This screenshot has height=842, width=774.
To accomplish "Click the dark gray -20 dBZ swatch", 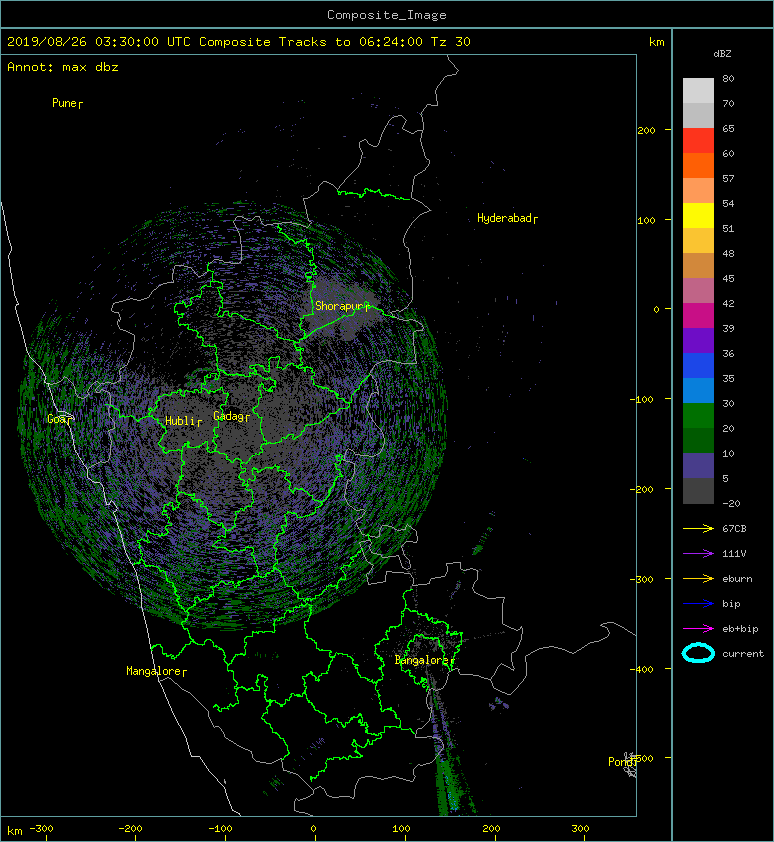I will [698, 491].
